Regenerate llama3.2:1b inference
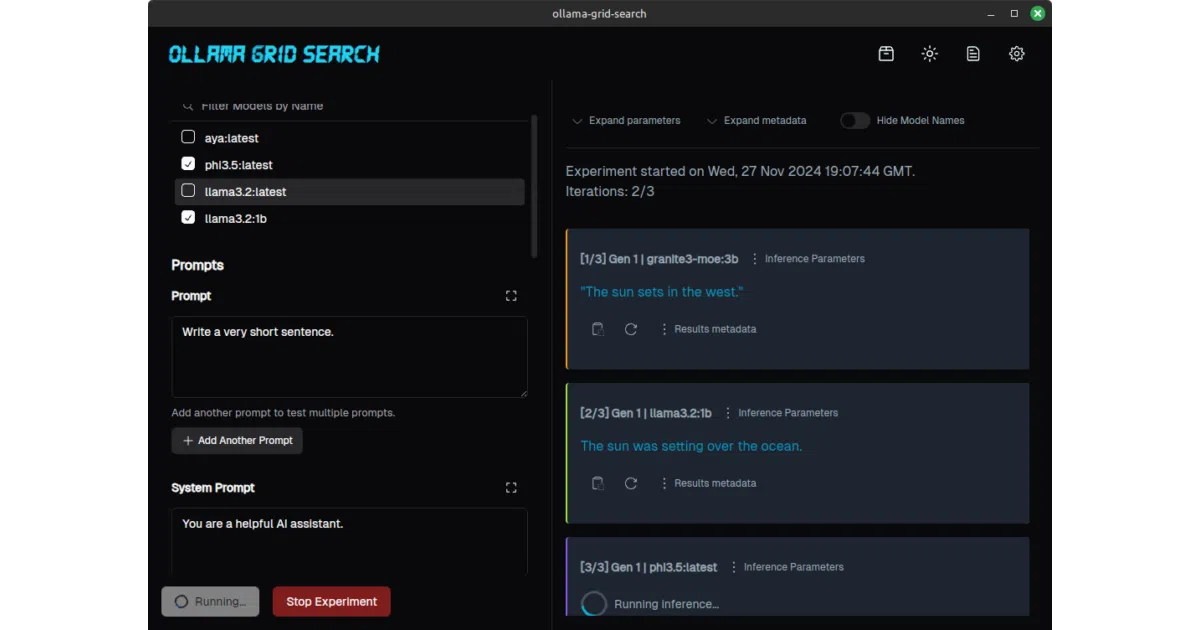Screen dimensions: 1200x630 pos(631,483)
